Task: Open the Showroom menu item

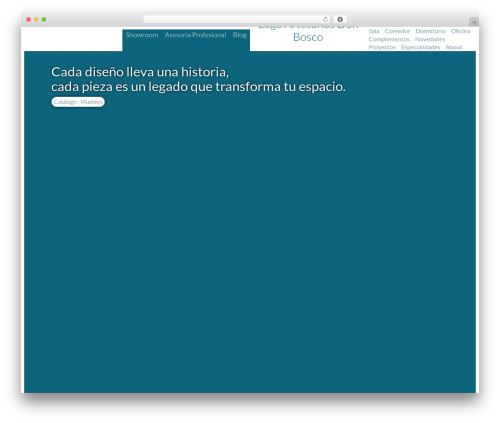Action: (142, 35)
